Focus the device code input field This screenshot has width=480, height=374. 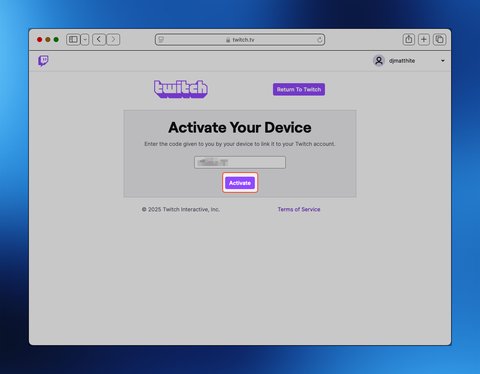tap(240, 162)
